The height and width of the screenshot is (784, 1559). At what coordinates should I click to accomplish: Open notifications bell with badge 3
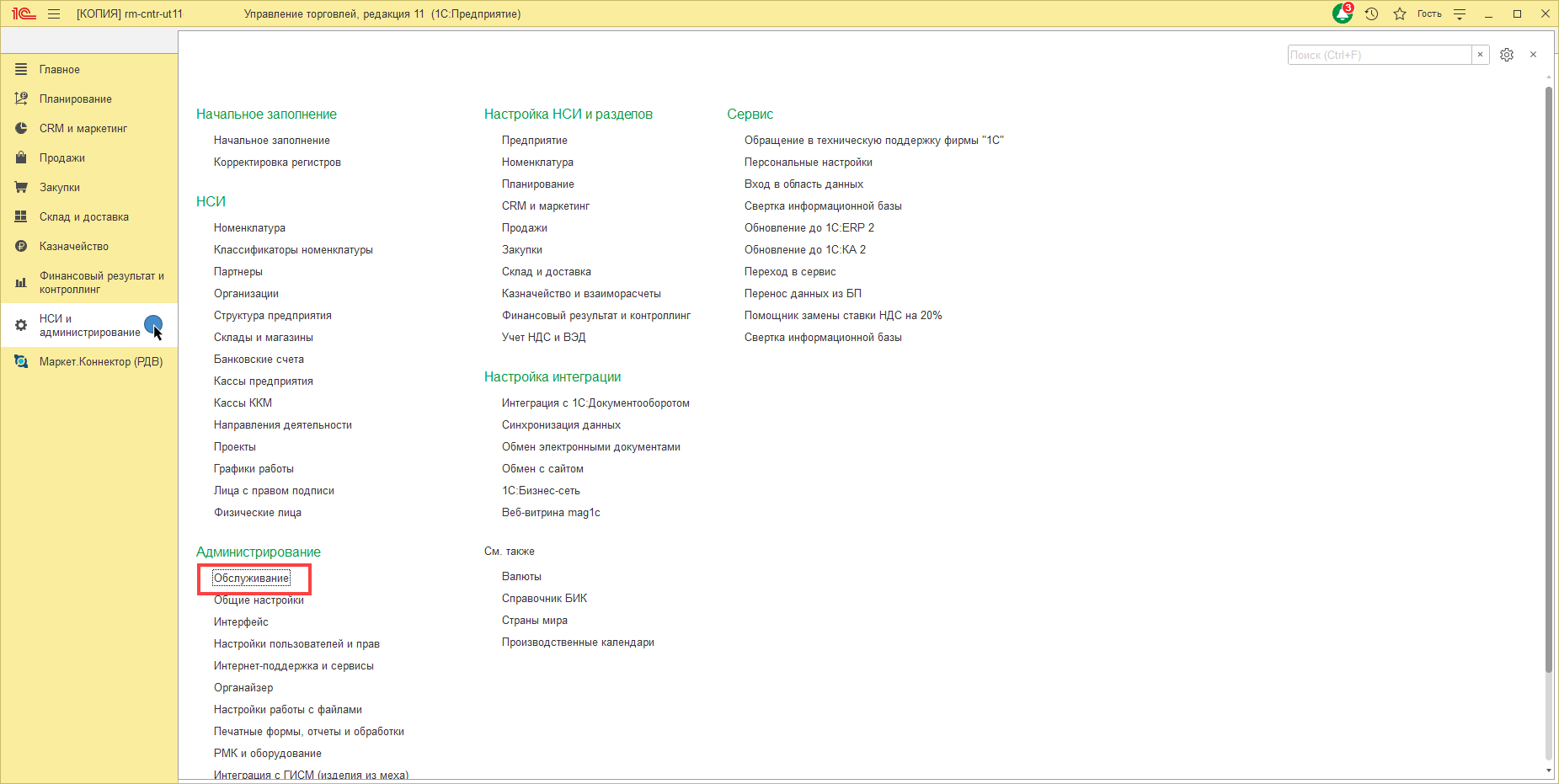1343,13
